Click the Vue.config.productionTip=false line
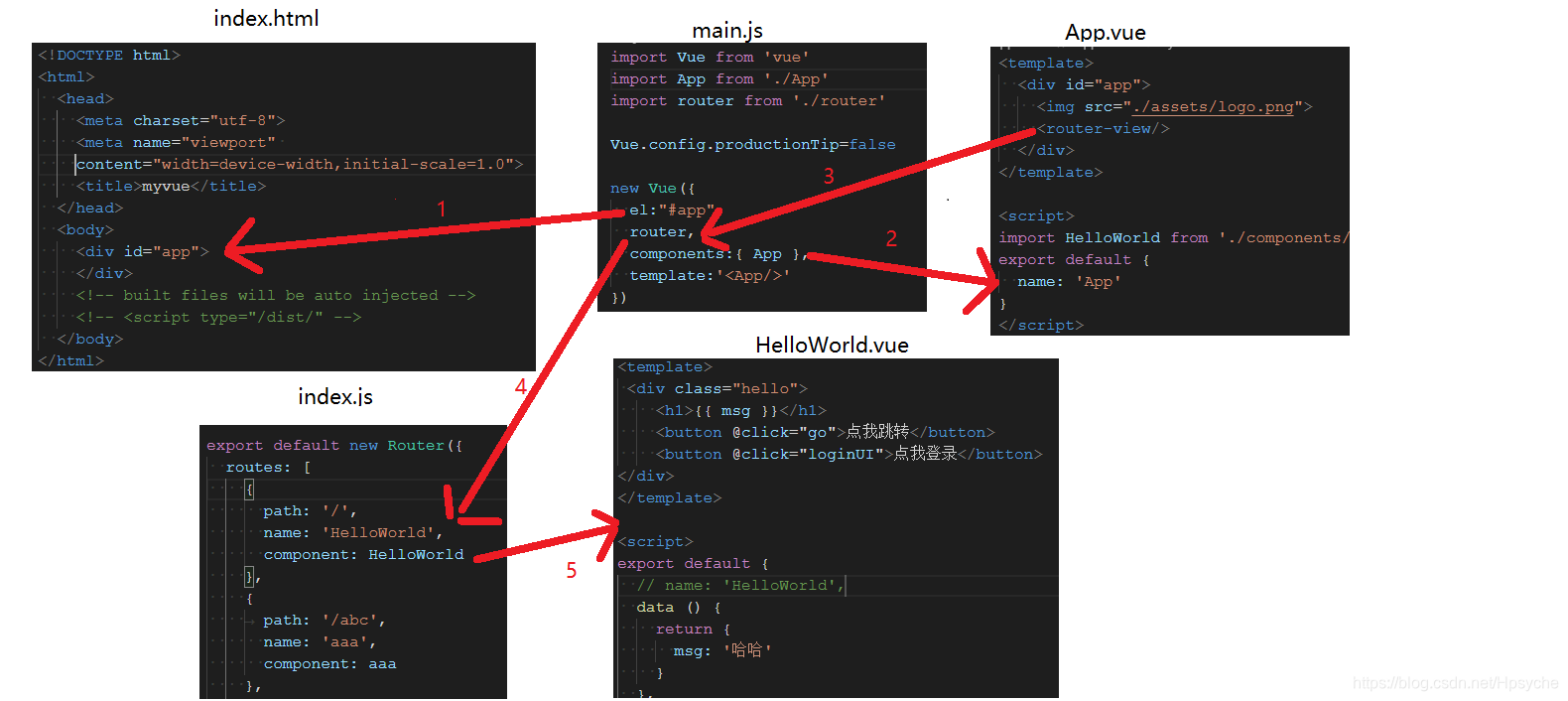1568x701 pixels. tap(753, 145)
